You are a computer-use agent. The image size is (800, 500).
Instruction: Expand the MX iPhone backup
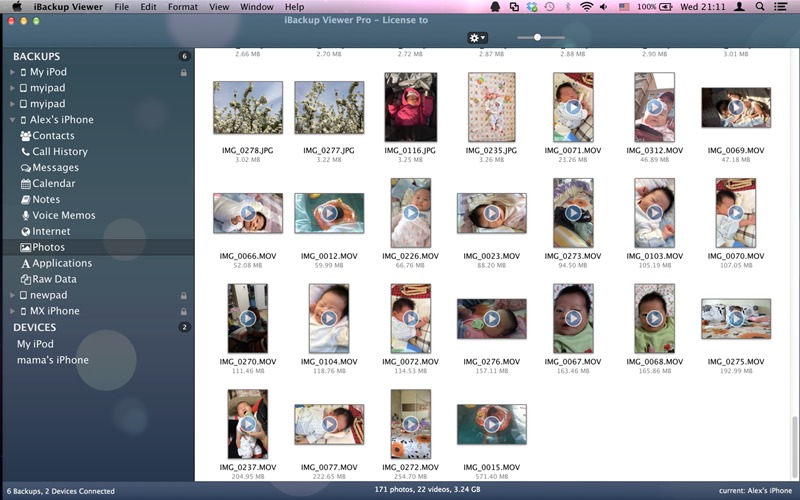point(11,311)
